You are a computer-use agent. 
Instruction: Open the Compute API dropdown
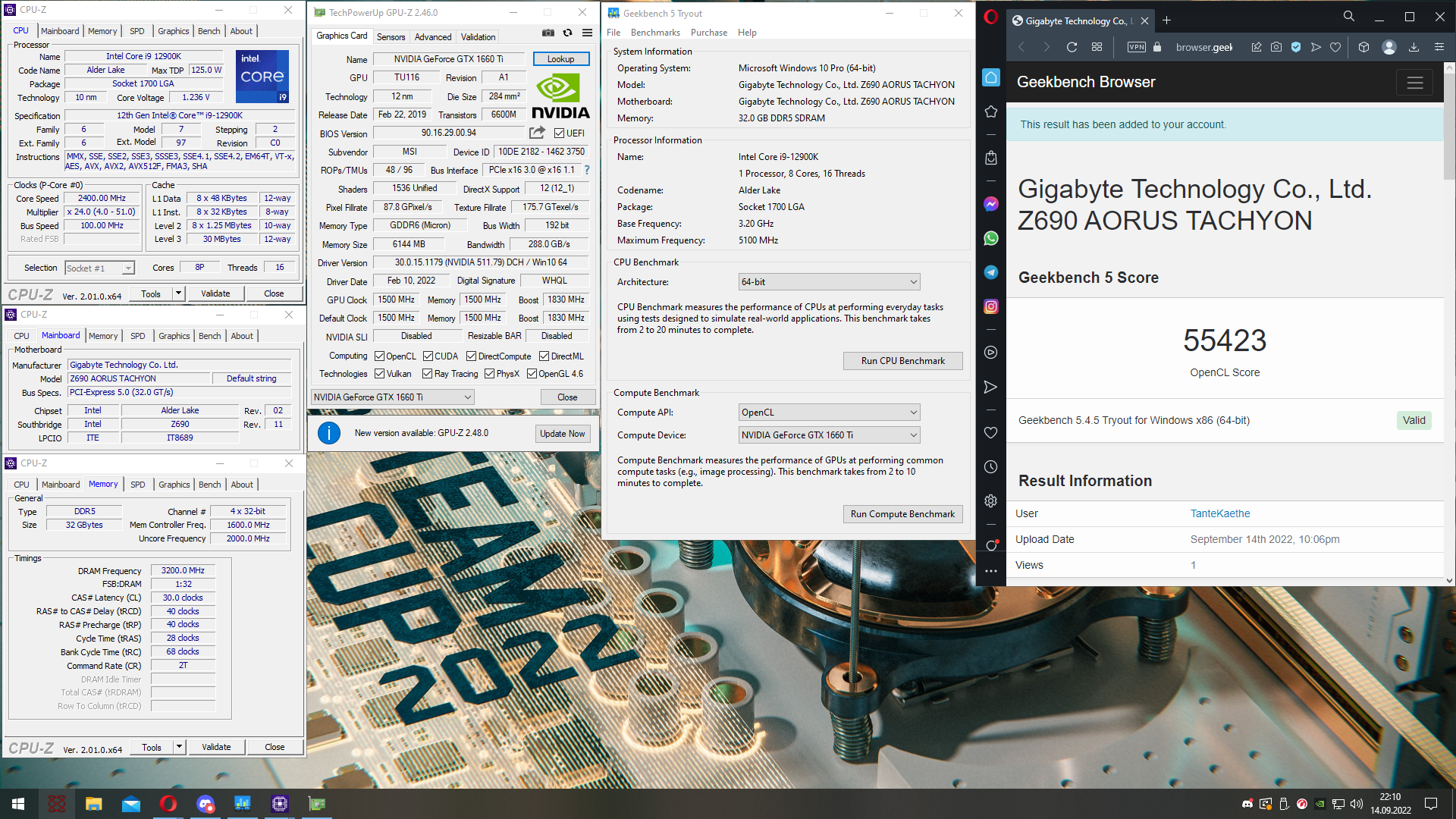click(830, 413)
